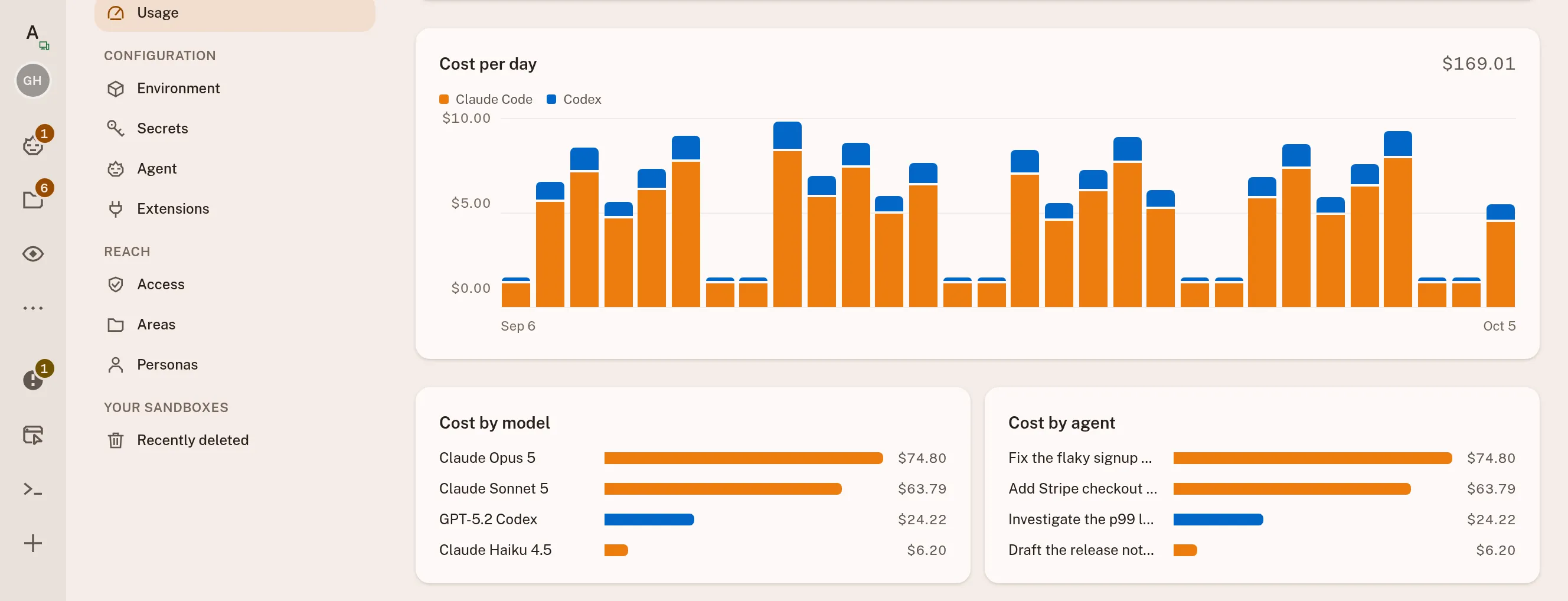Click the Agent robot face icon
This screenshot has width=1568, height=601.
[116, 169]
